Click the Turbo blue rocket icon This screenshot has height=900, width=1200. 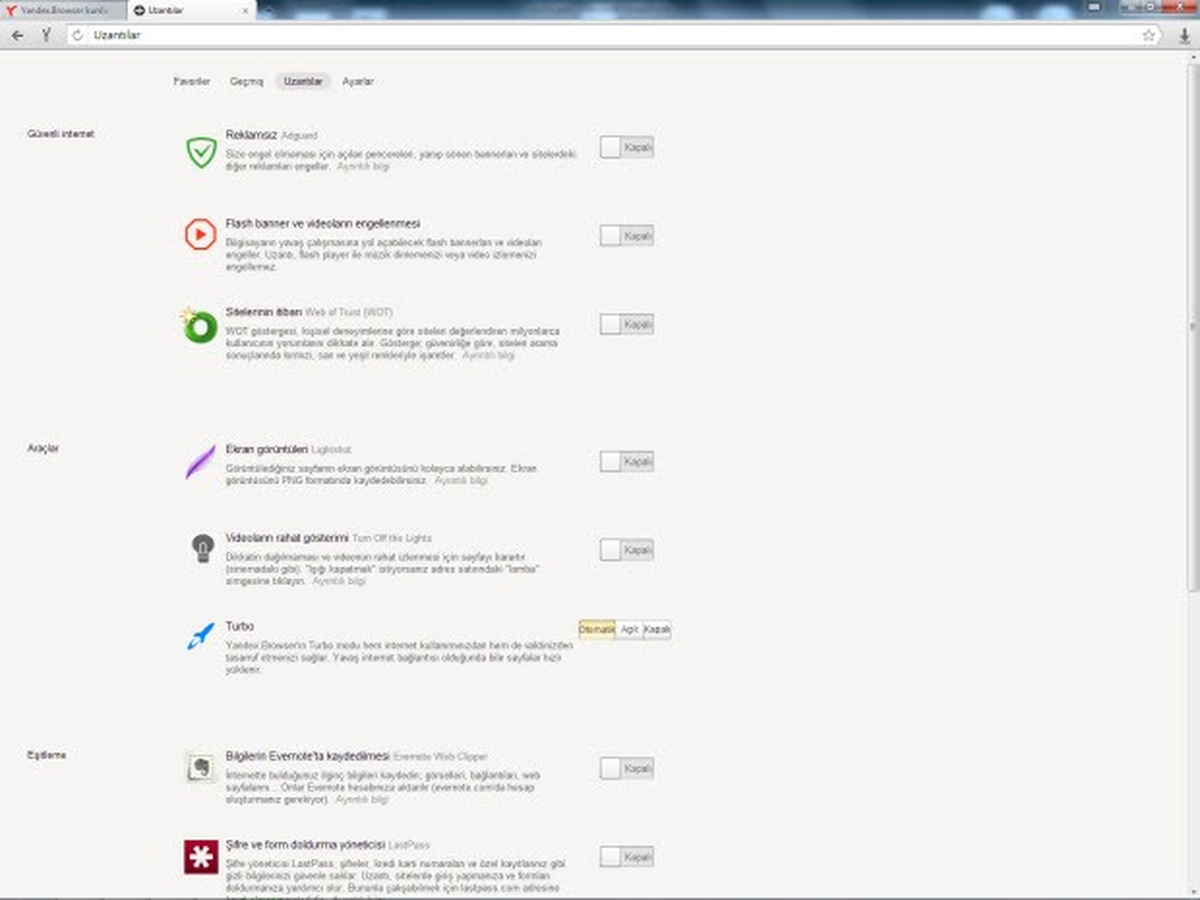[x=201, y=636]
